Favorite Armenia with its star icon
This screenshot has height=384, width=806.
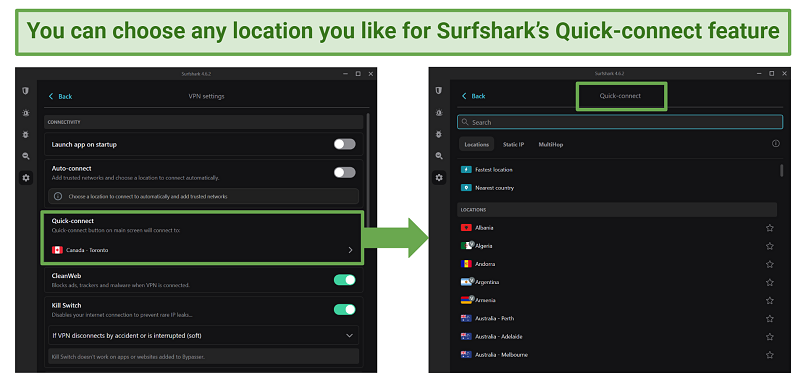coord(770,300)
